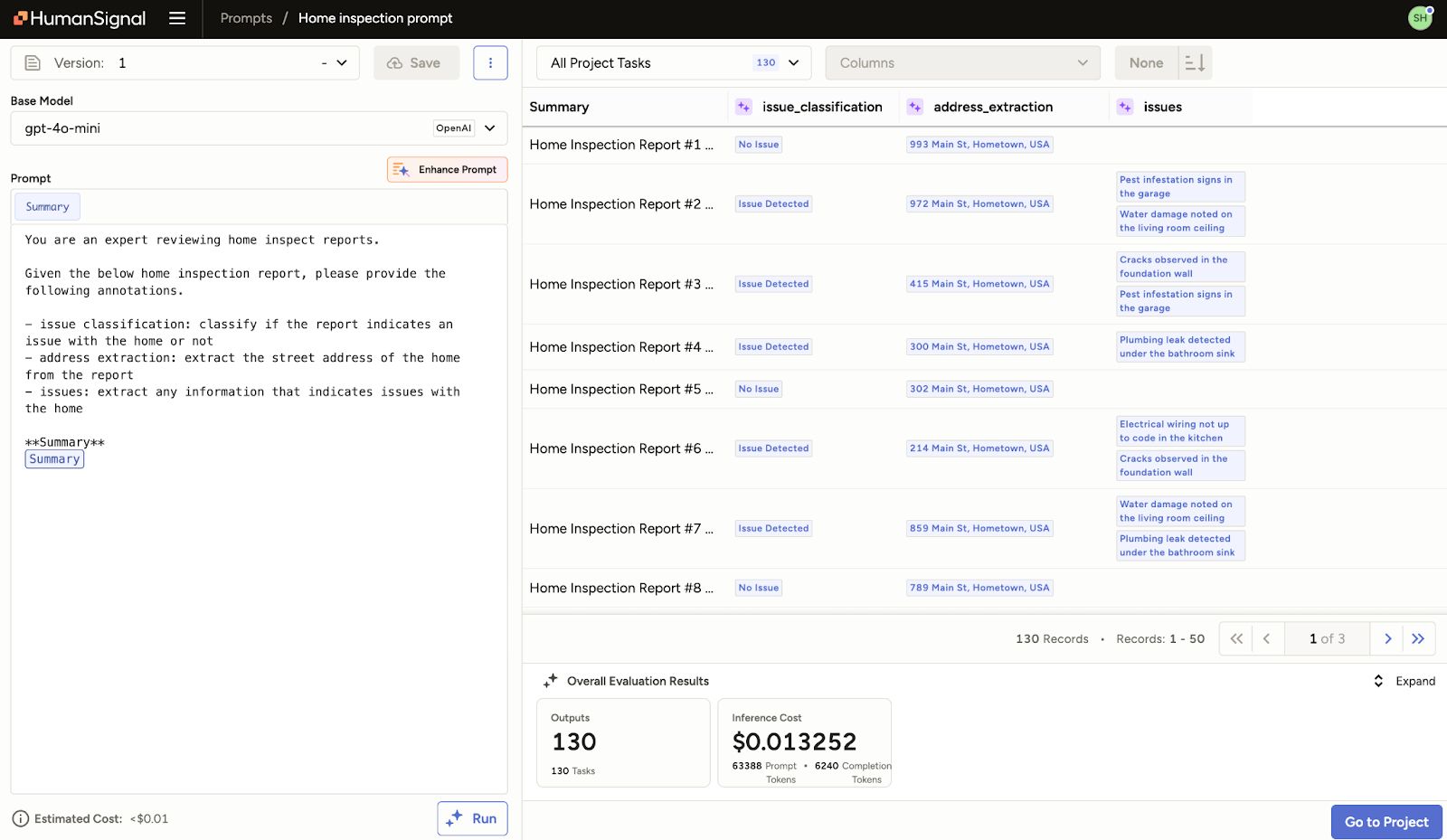Click the Inference Cost $0.013252 card
Image resolution: width=1447 pixels, height=840 pixels.
[804, 742]
